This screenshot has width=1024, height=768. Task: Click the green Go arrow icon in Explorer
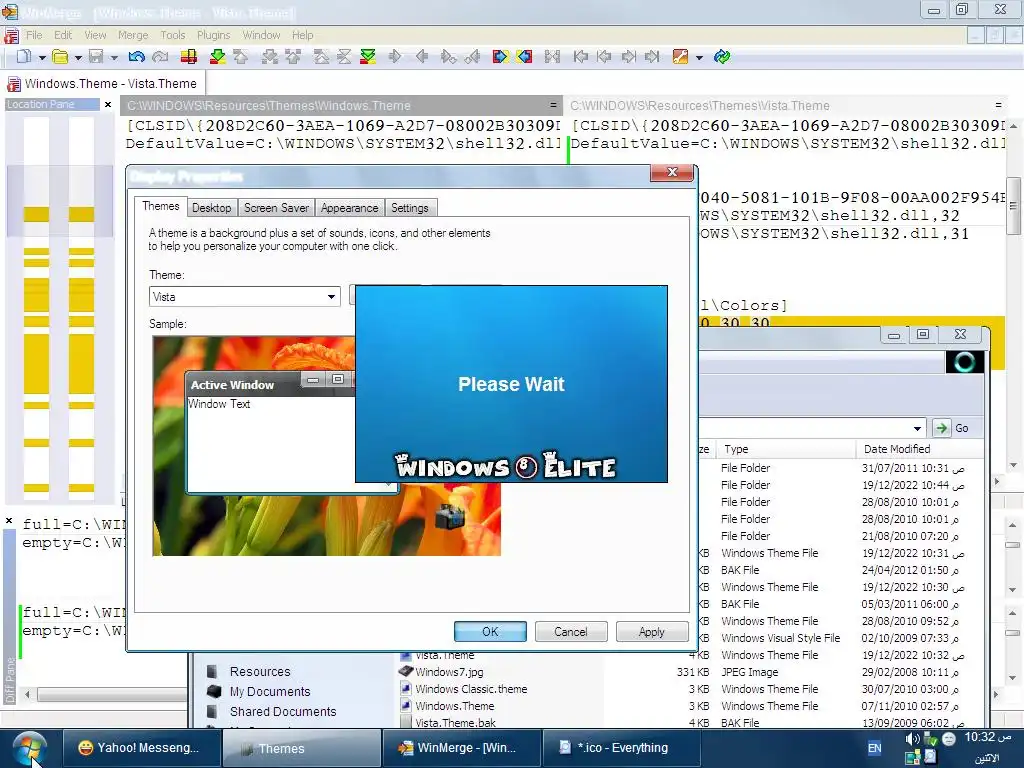[x=941, y=428]
